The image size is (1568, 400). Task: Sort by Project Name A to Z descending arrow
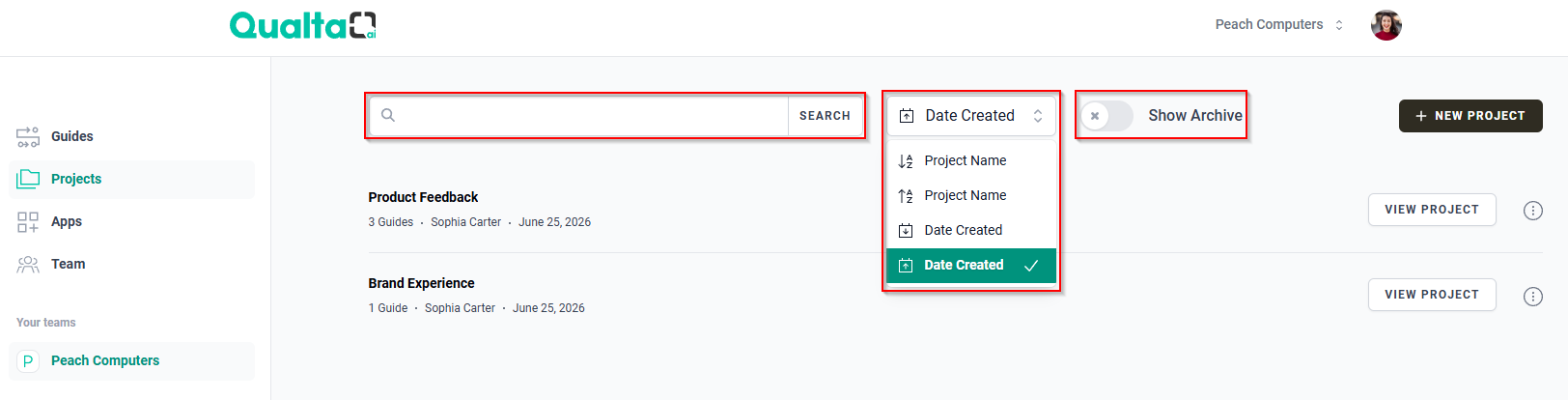971,160
